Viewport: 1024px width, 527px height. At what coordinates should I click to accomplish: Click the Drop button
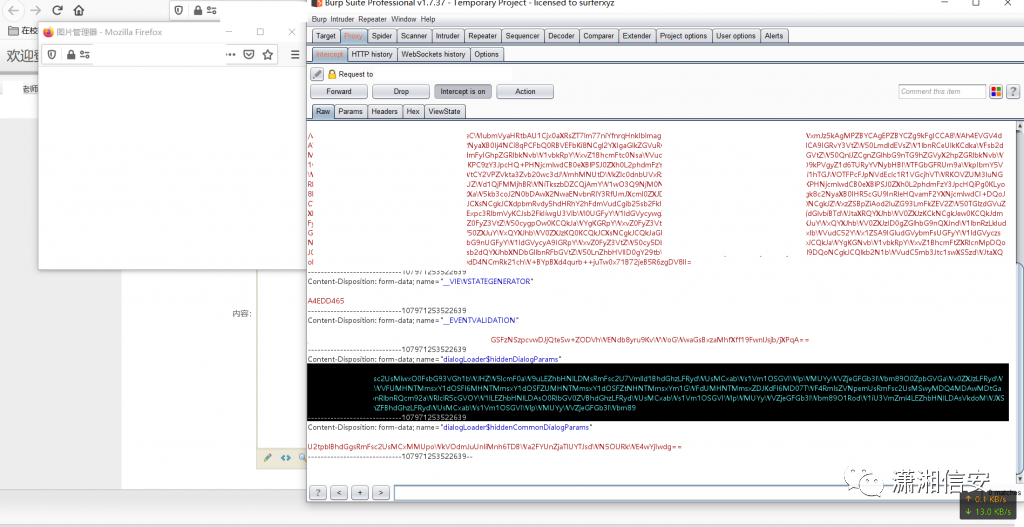tap(401, 91)
